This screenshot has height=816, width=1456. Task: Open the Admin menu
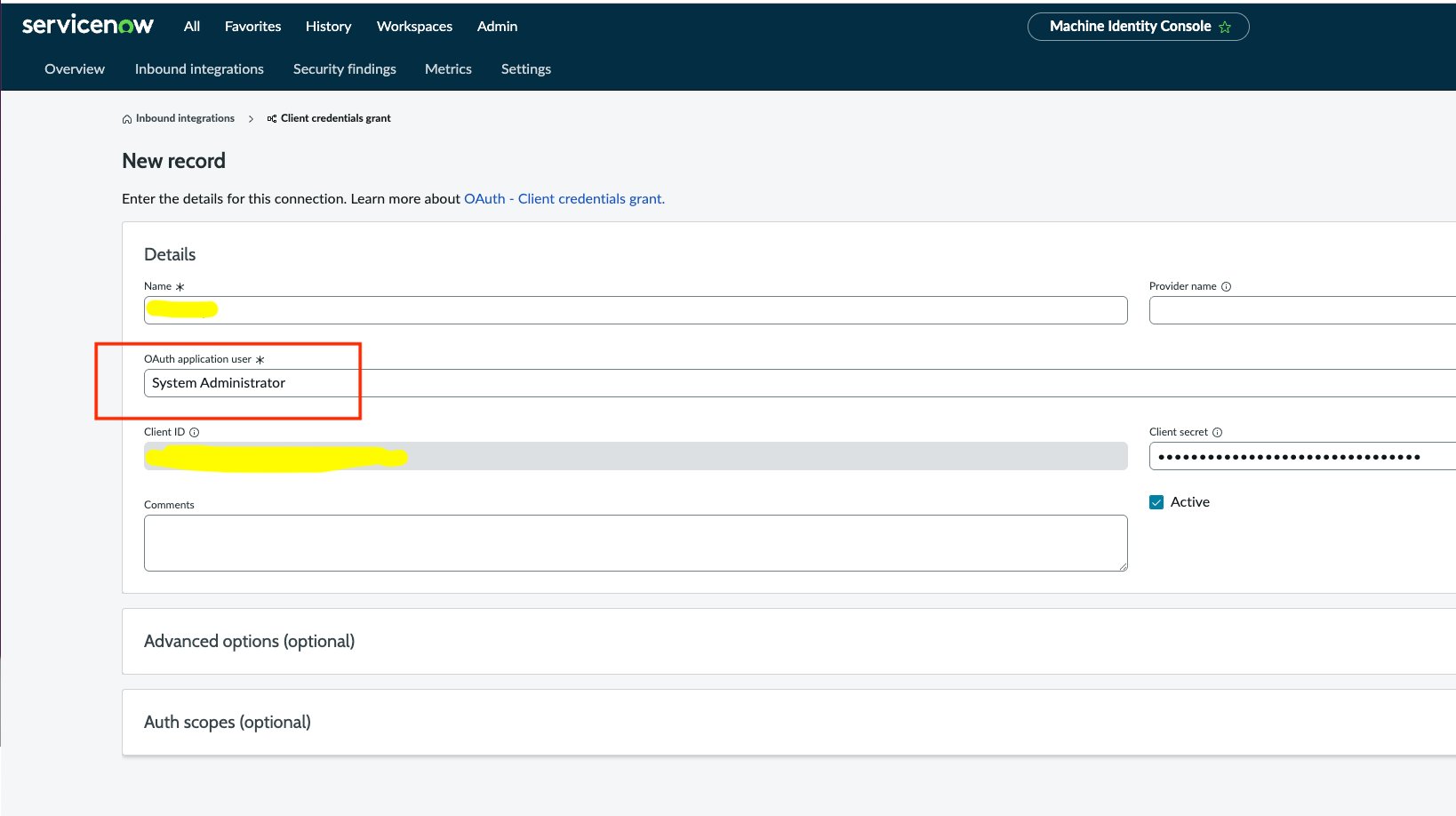(497, 26)
